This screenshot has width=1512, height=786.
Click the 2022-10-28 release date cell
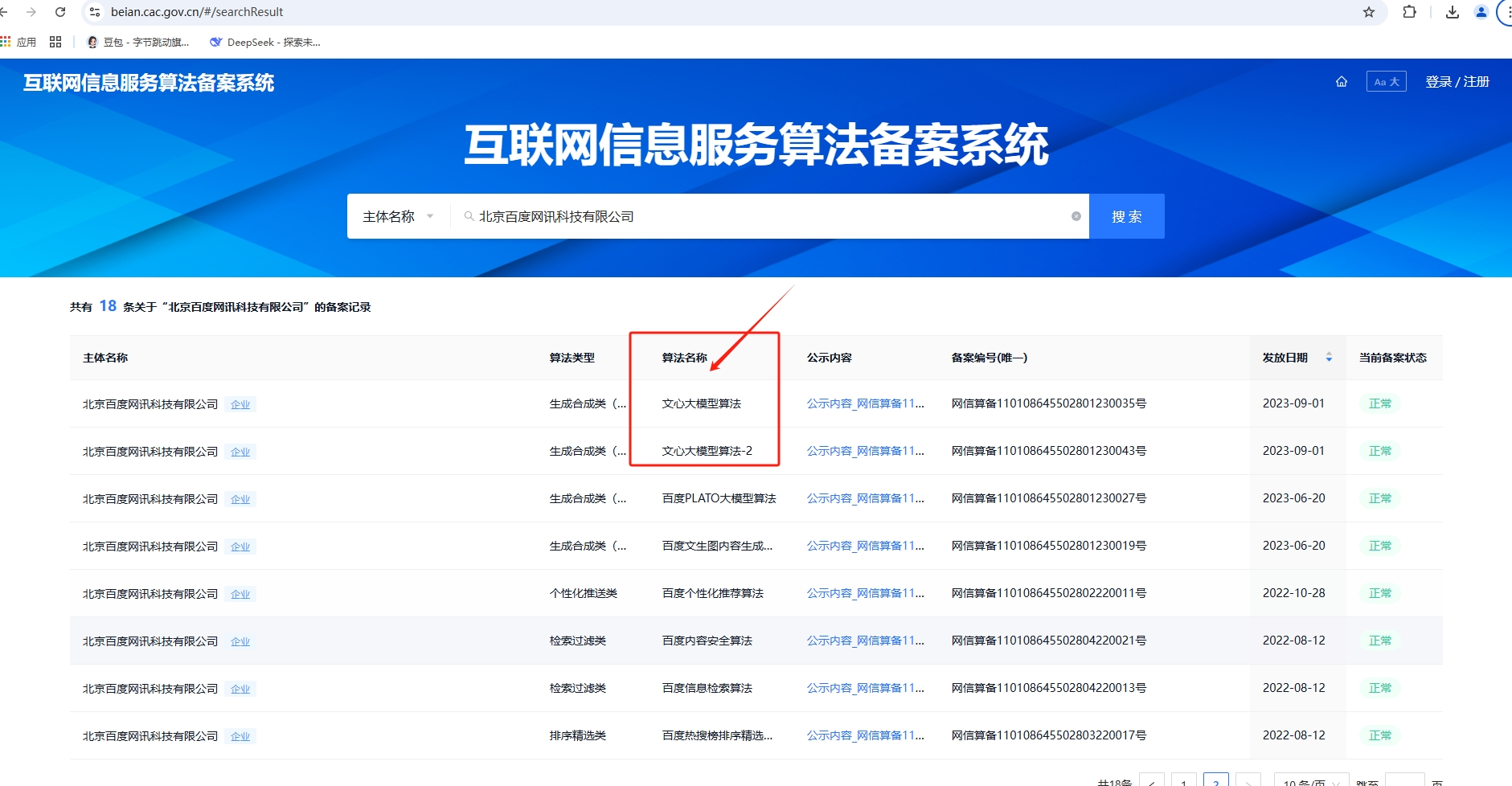[1294, 593]
